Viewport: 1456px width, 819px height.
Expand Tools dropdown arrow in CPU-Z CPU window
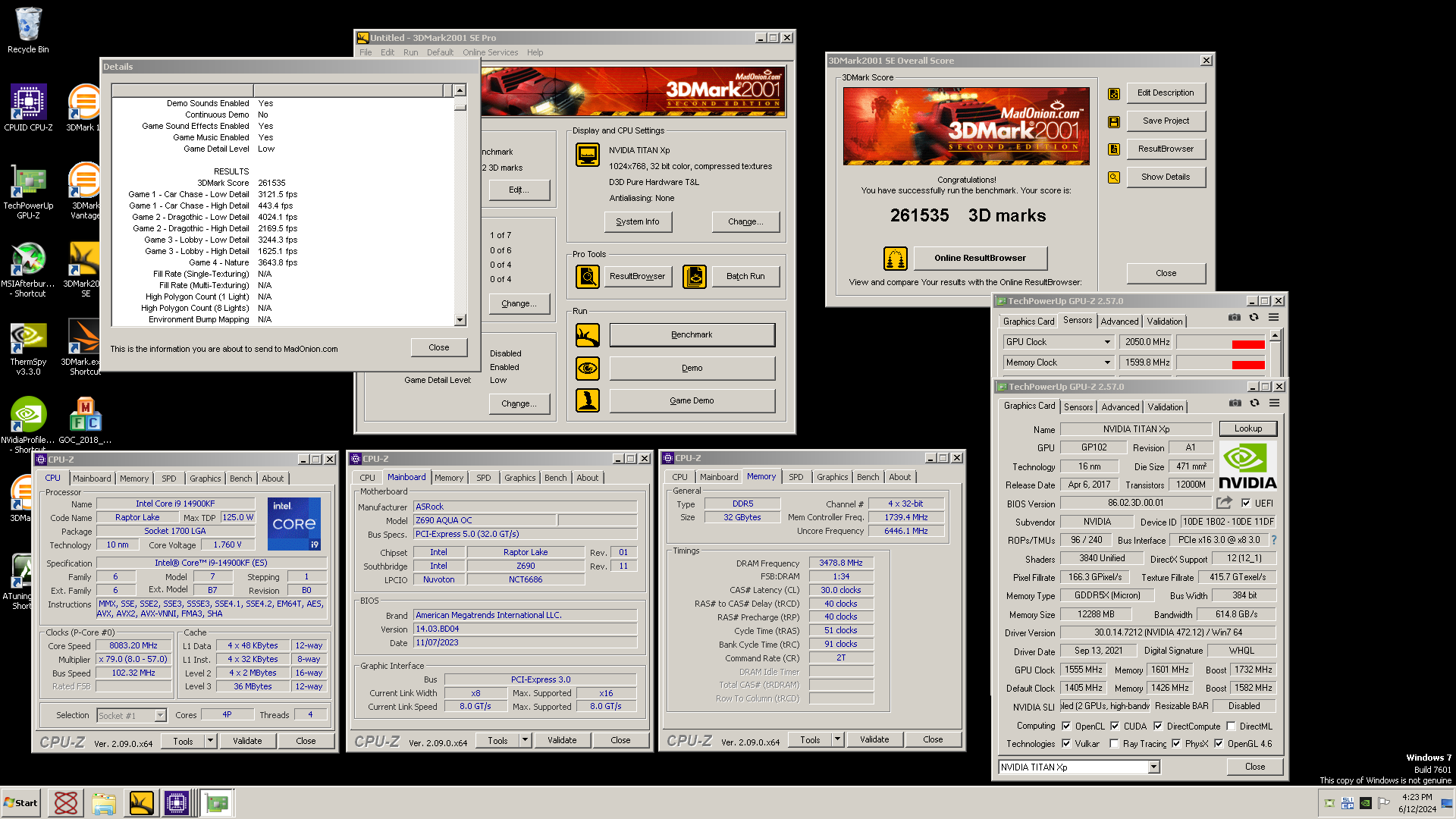coord(210,741)
